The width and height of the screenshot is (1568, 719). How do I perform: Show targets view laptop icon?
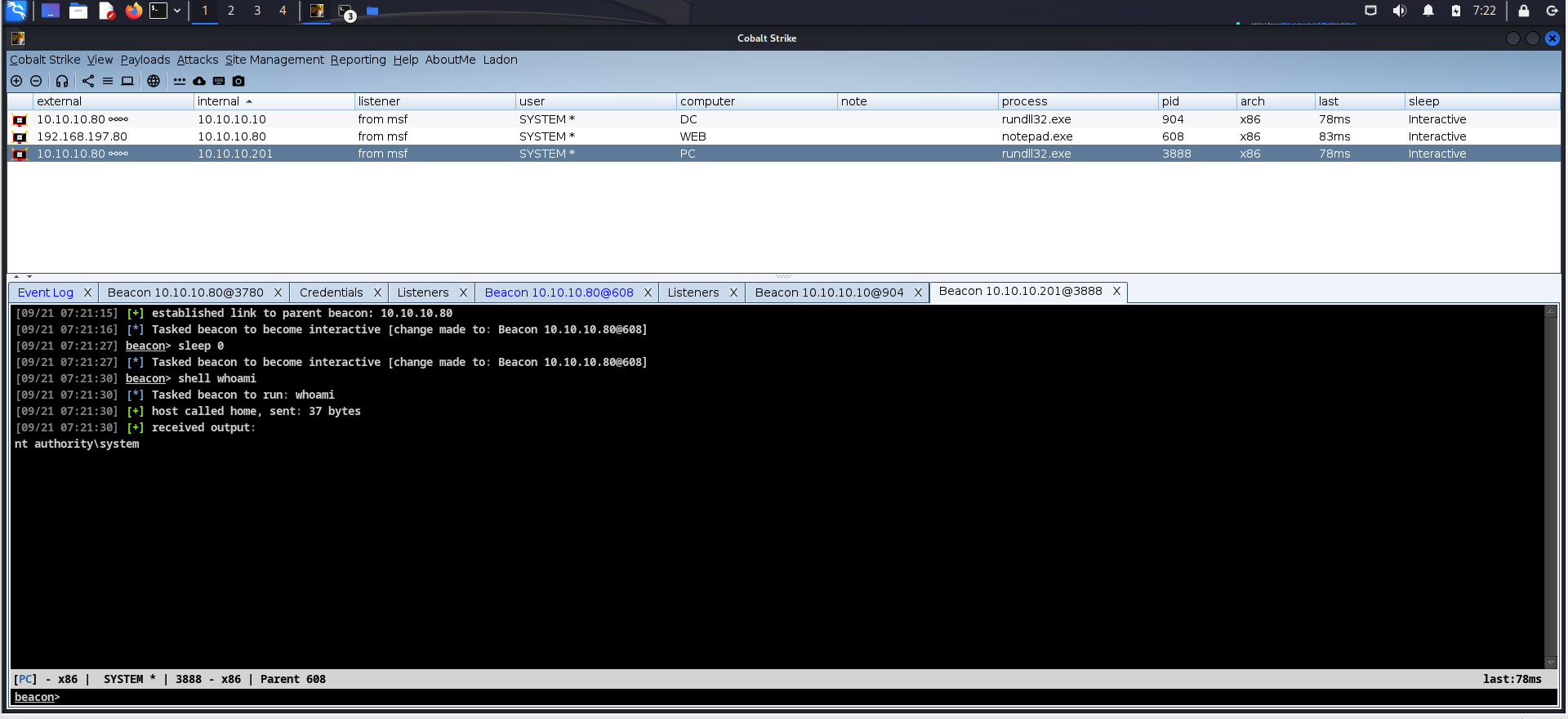127,81
